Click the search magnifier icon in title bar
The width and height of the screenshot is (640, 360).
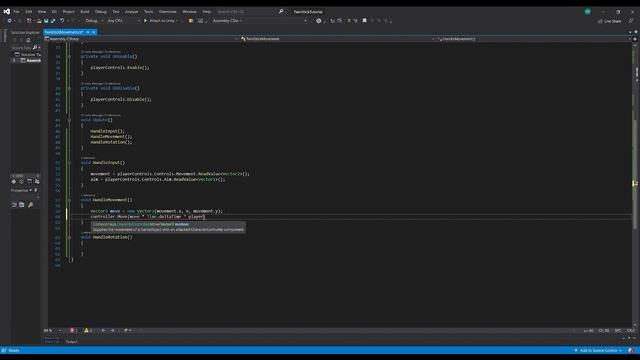[281, 11]
